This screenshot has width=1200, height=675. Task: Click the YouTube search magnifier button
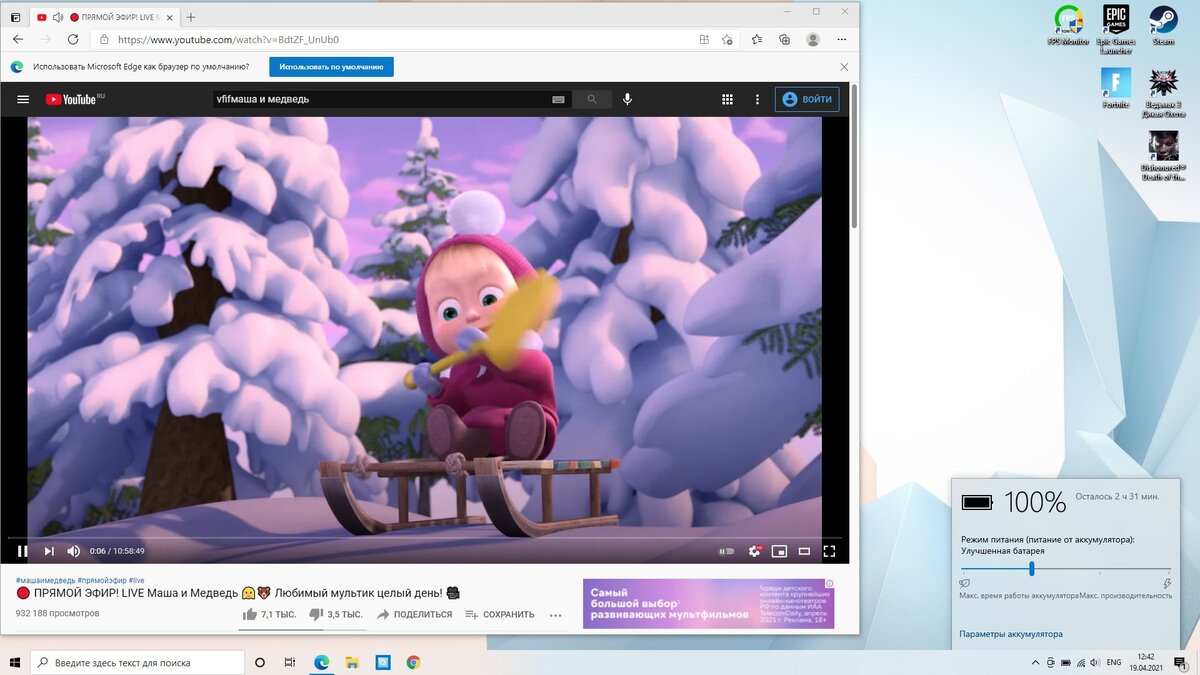tap(592, 99)
